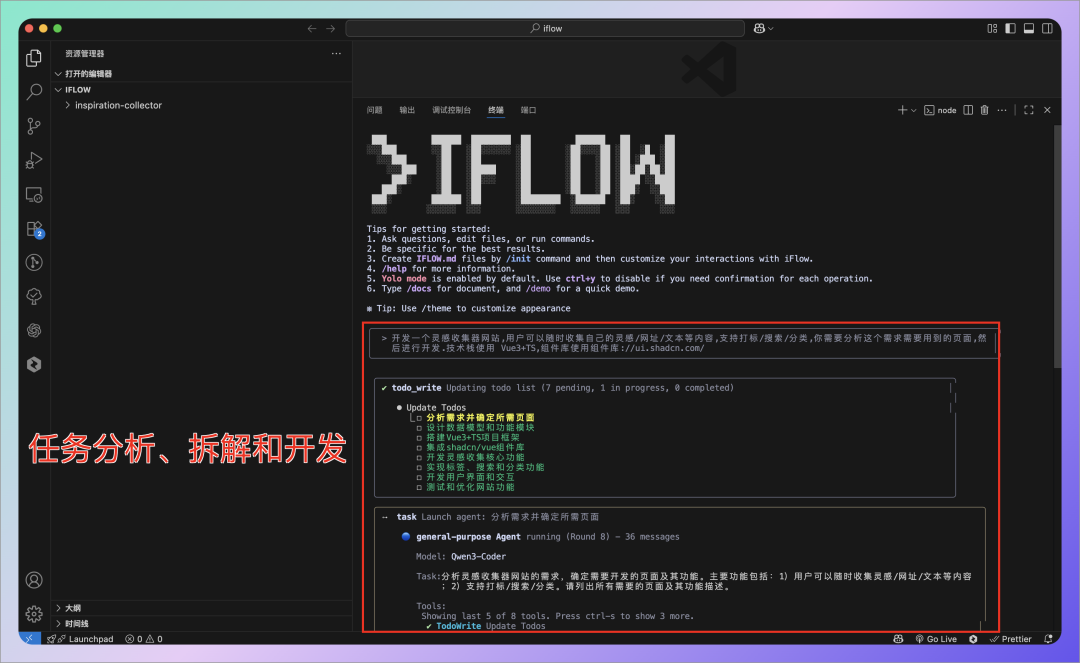Open the Explorer view in activity bar
1080x663 pixels.
coord(34,58)
